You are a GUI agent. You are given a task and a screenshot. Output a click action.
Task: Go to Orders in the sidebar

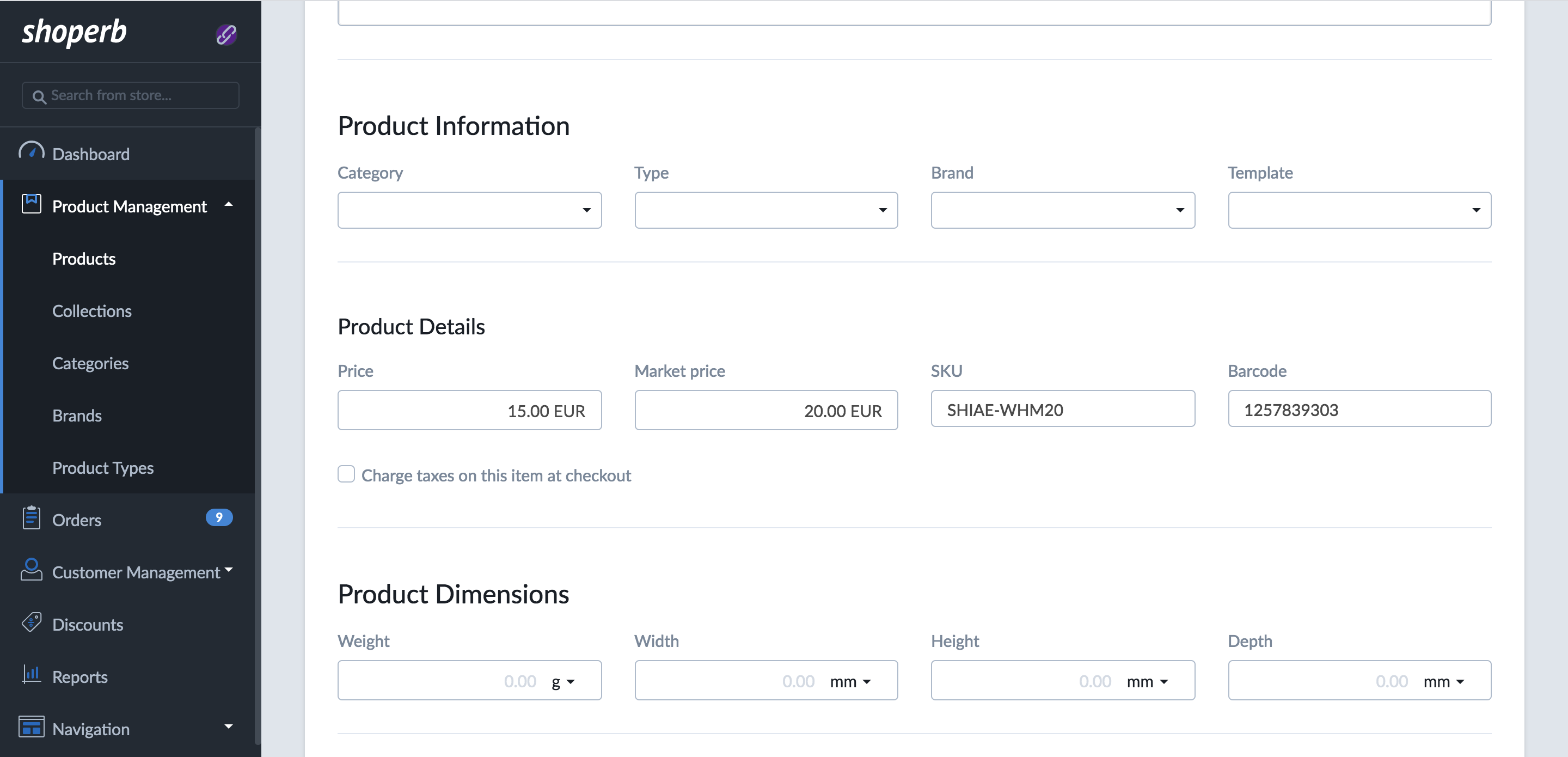77,520
